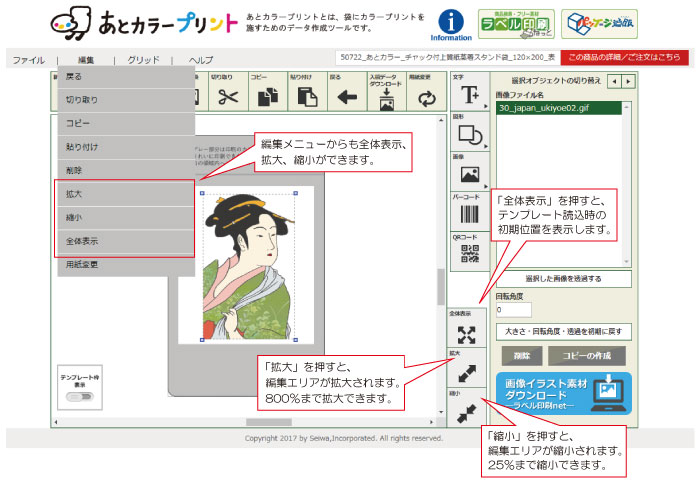Choose 切り取り in the edit menu
Image resolution: width=700 pixels, height=480 pixels.
click(126, 100)
